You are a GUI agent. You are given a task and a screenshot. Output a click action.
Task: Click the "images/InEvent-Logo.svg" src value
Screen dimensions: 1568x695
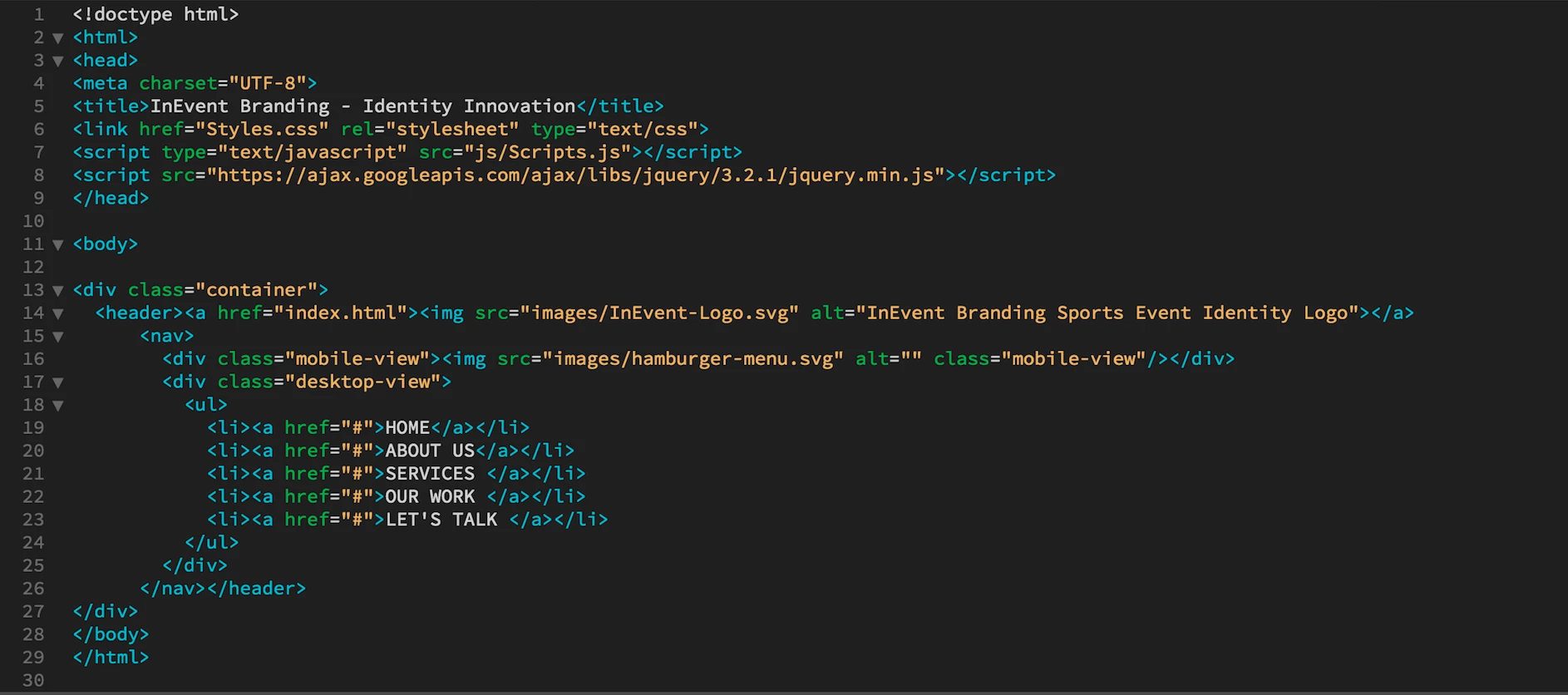[659, 313]
